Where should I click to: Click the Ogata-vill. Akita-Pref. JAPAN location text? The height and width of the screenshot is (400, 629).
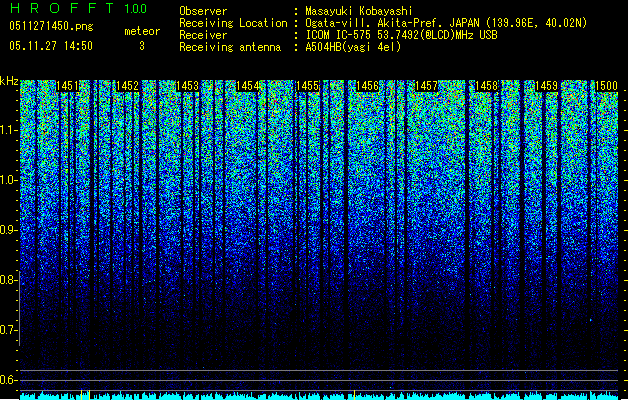pos(446,23)
